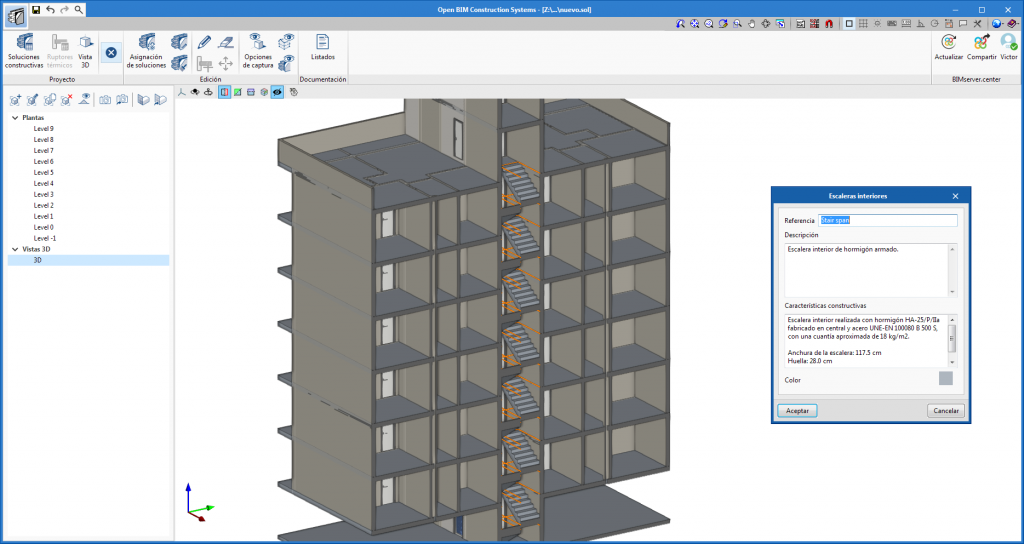The height and width of the screenshot is (544, 1024).
Task: Click the save floppy disk icon
Action: point(36,9)
